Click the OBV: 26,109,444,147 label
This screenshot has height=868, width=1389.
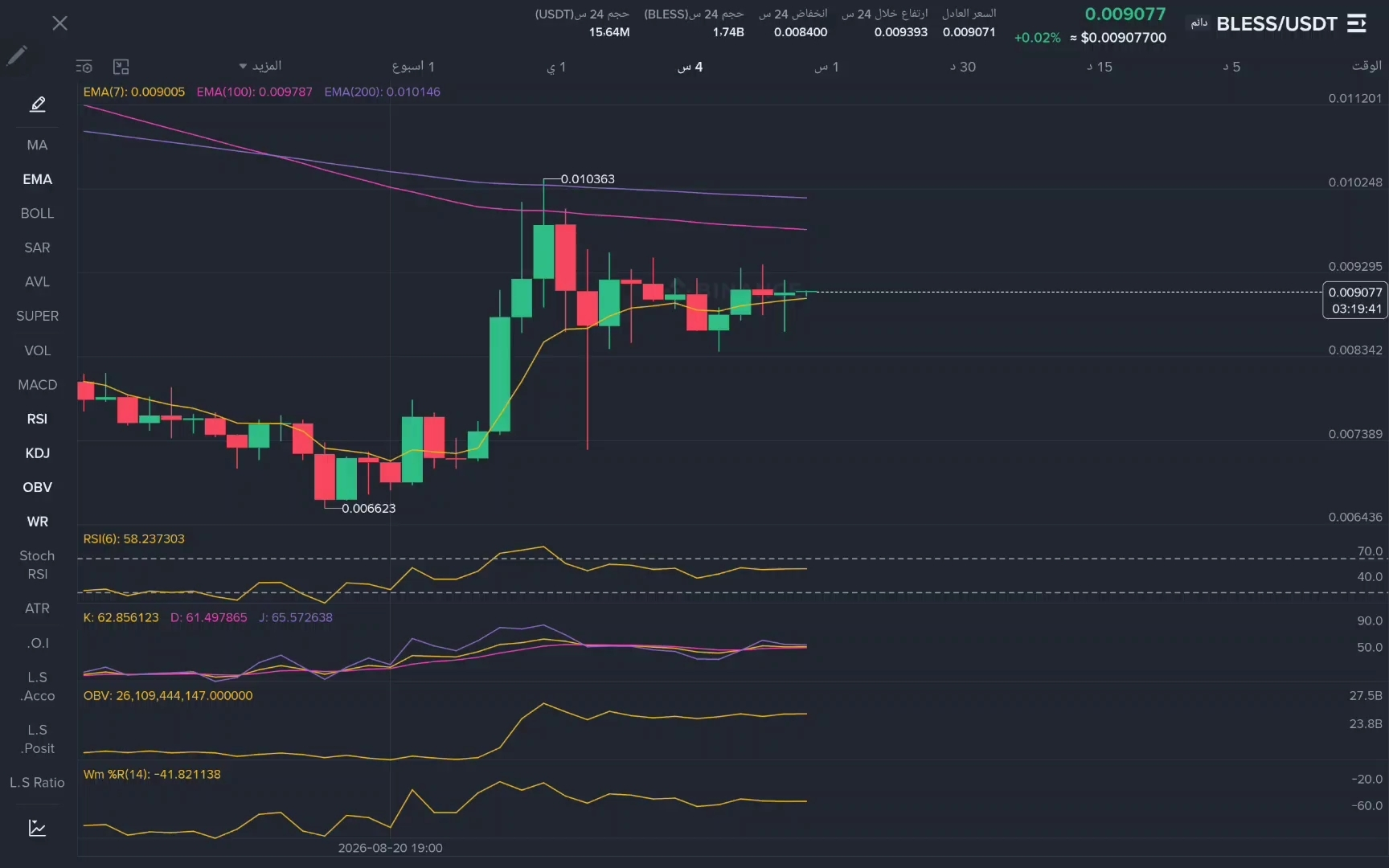click(x=168, y=695)
